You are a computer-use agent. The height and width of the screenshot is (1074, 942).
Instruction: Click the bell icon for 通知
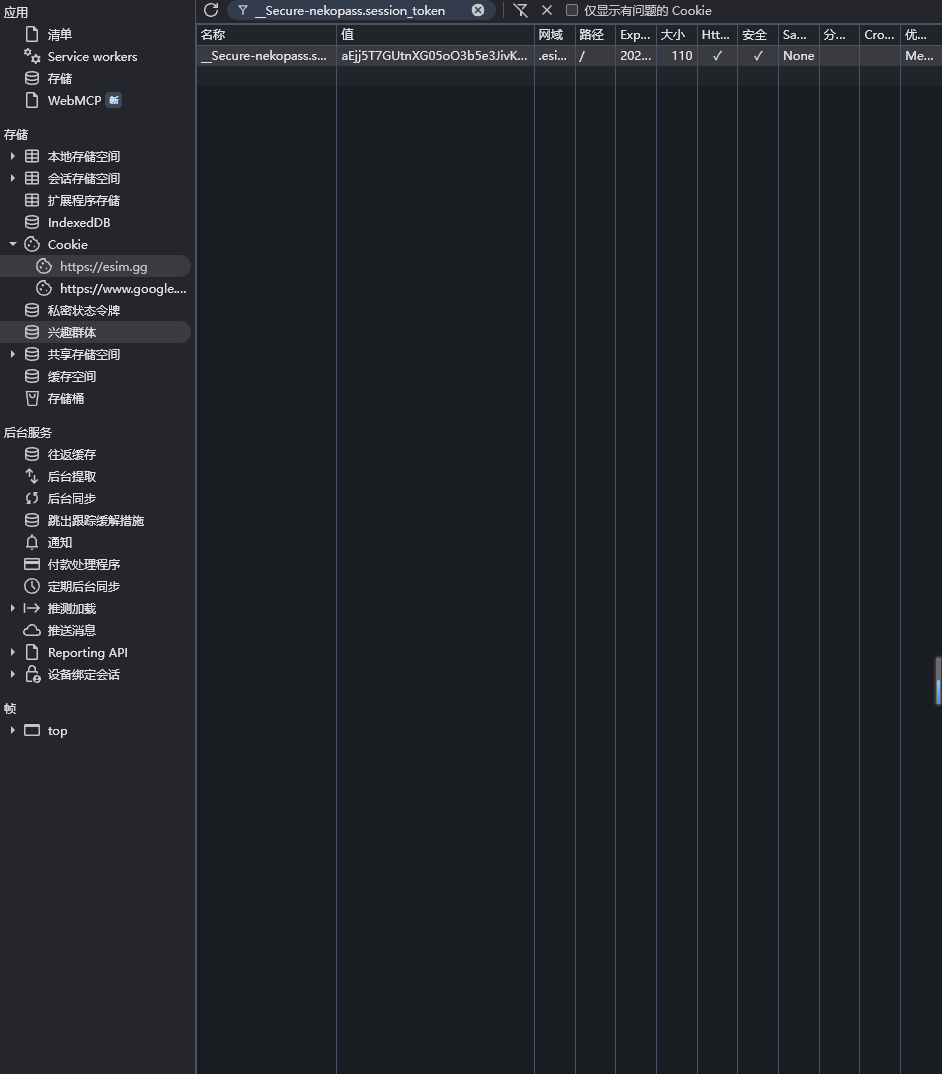coord(32,542)
